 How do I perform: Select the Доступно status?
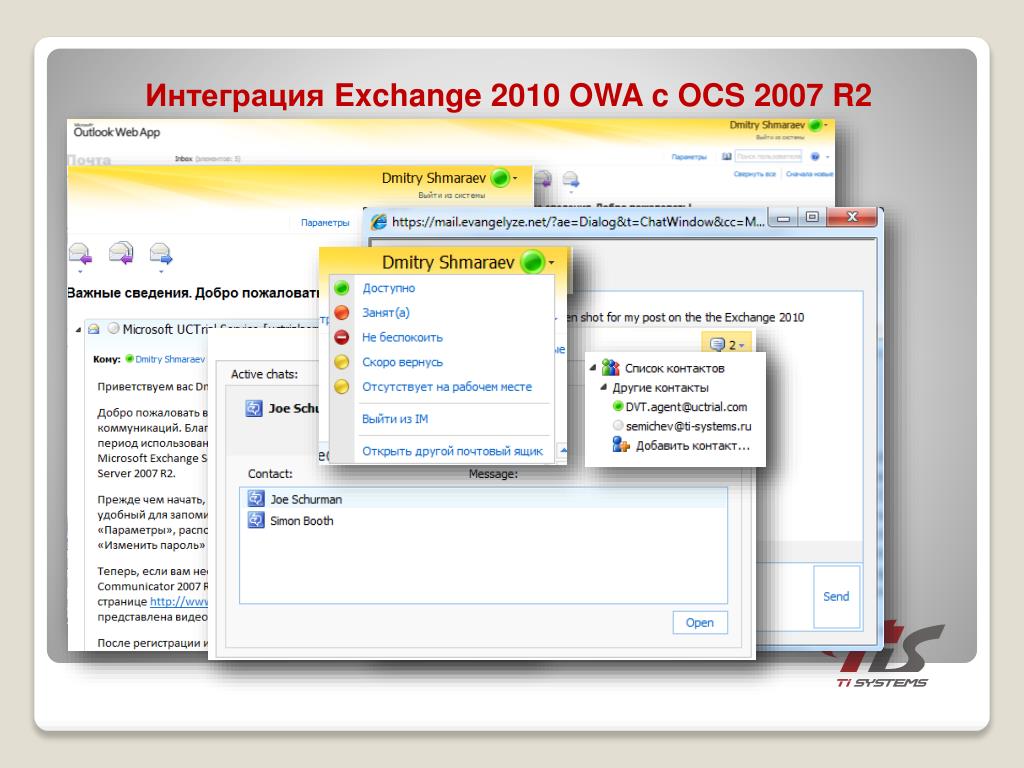click(389, 288)
